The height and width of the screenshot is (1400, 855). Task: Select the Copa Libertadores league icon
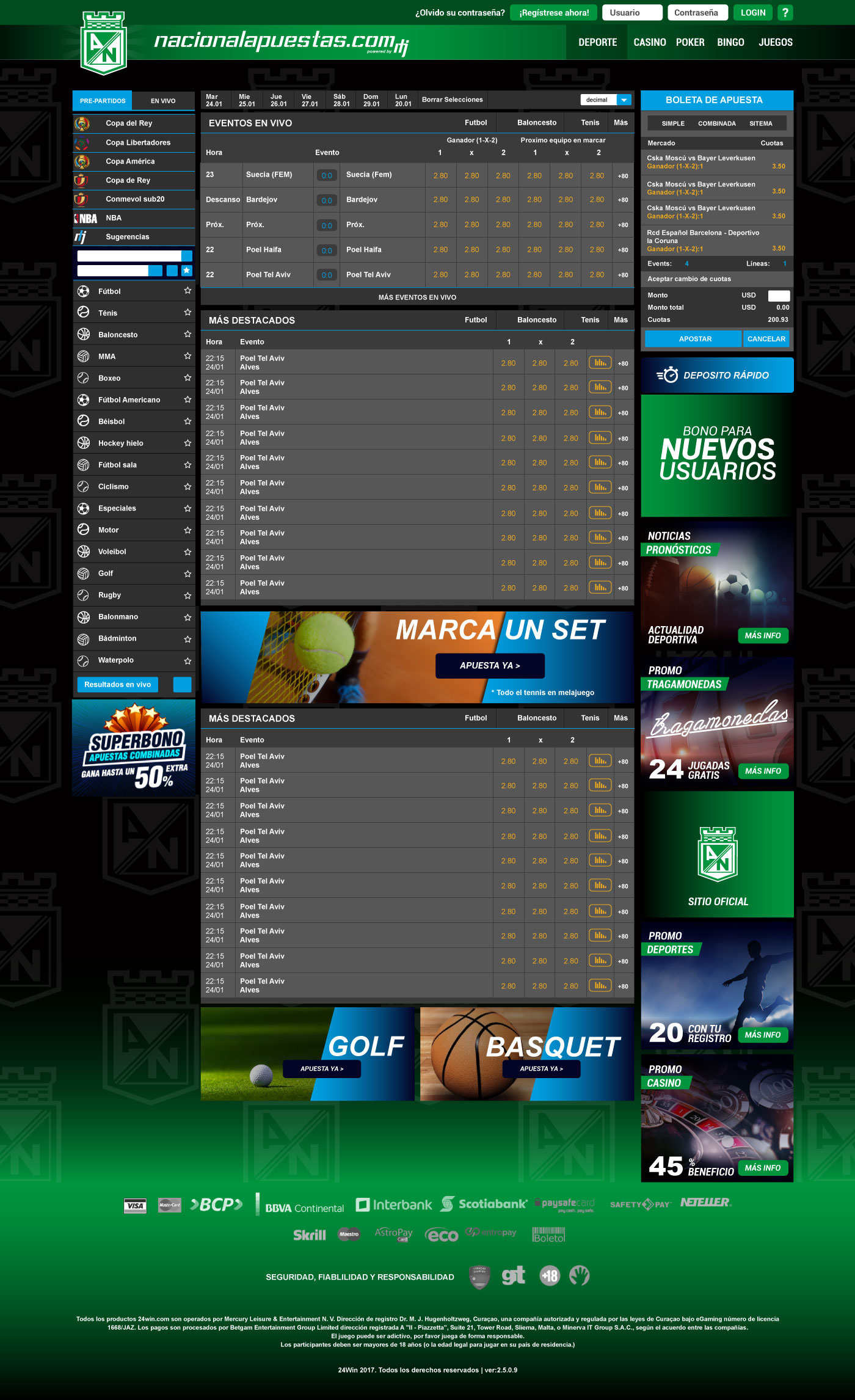[82, 143]
